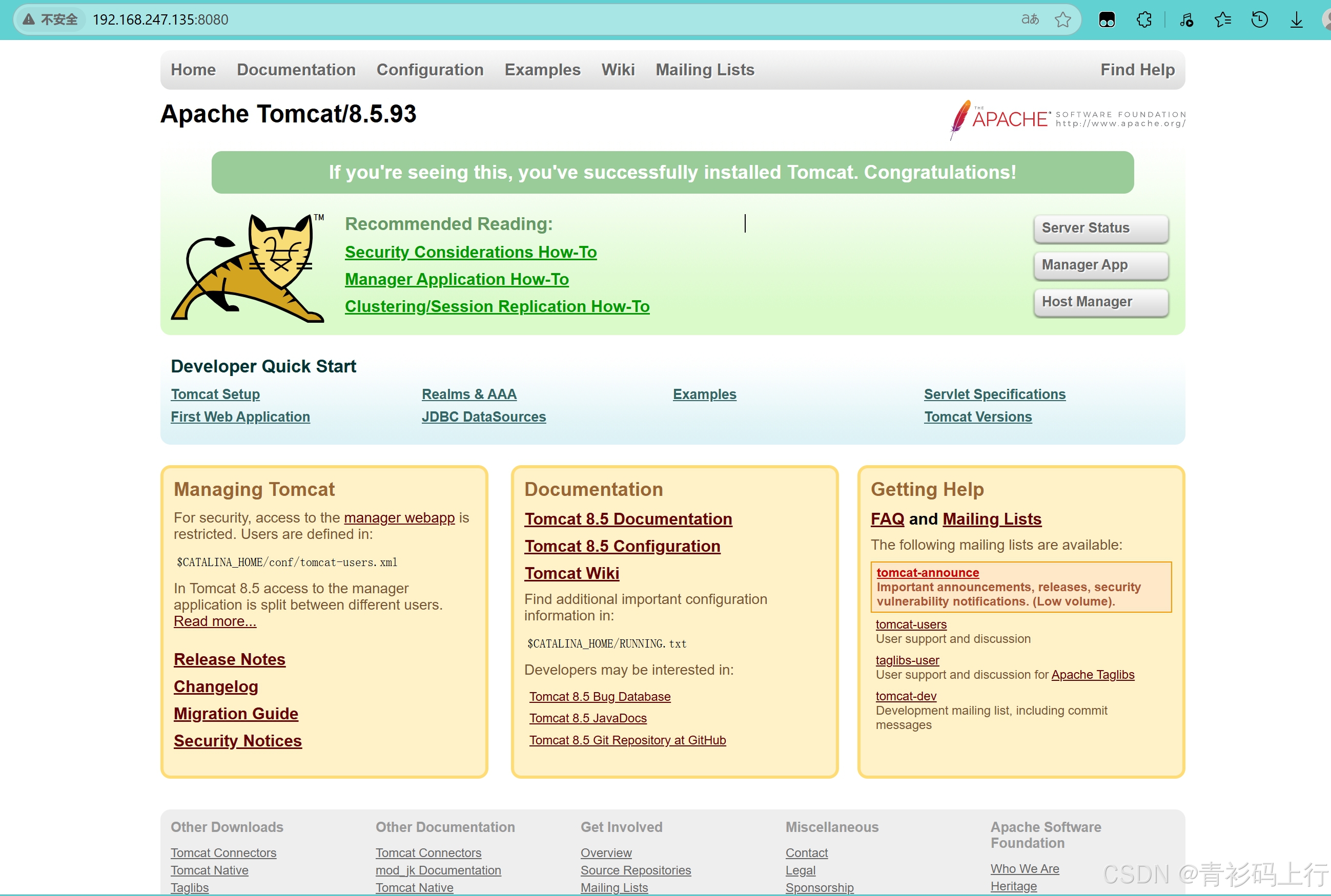The height and width of the screenshot is (896, 1331).
Task: Click the Server Status button
Action: pyautogui.click(x=1100, y=228)
